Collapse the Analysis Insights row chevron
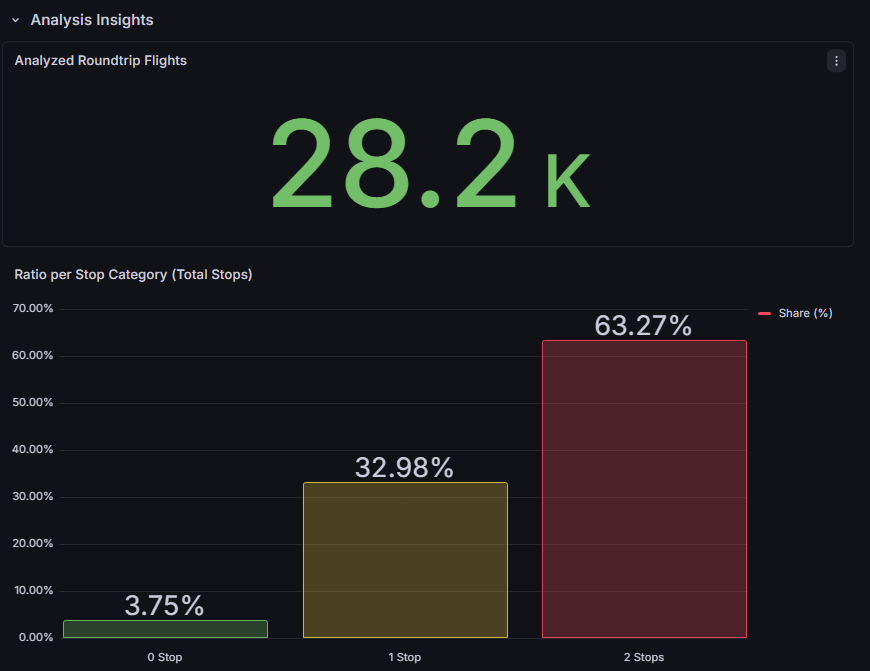The width and height of the screenshot is (870, 671). [15, 20]
